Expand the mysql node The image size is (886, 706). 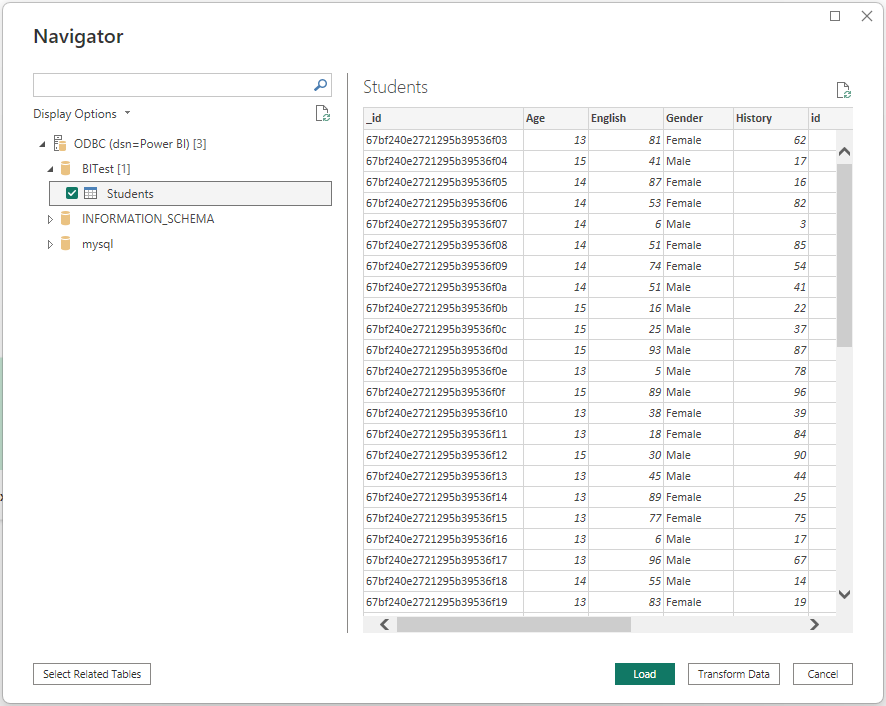(50, 243)
